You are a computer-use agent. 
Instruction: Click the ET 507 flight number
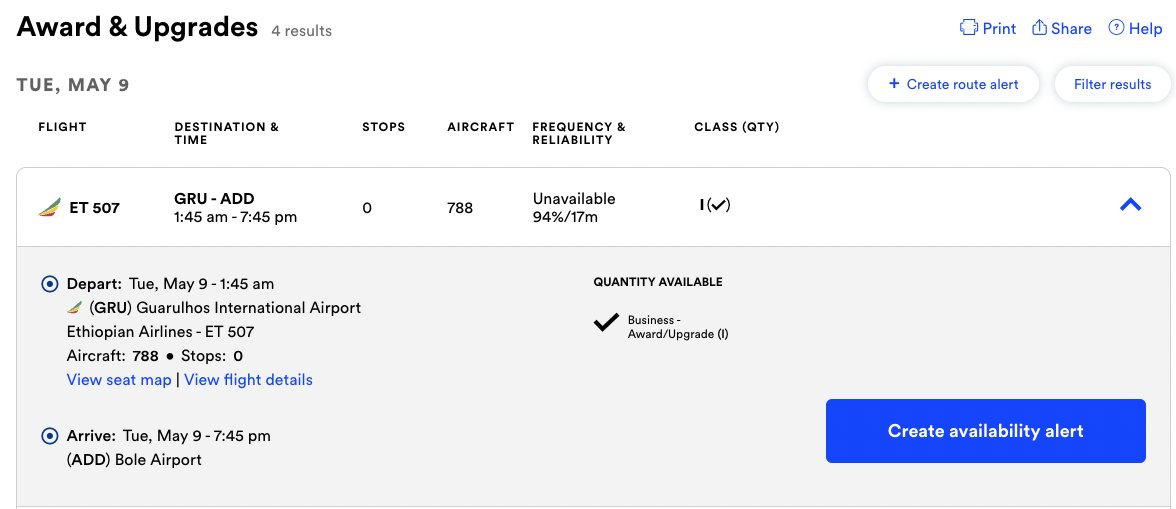click(94, 208)
